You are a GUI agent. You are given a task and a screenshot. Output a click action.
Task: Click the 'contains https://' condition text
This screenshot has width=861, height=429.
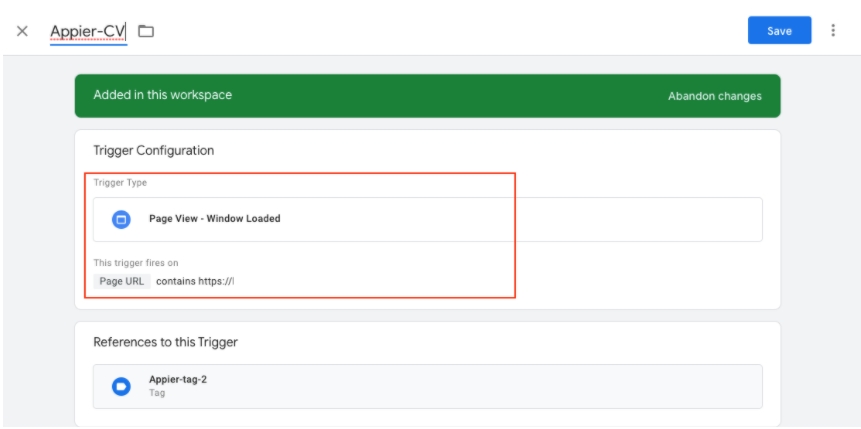[194, 281]
